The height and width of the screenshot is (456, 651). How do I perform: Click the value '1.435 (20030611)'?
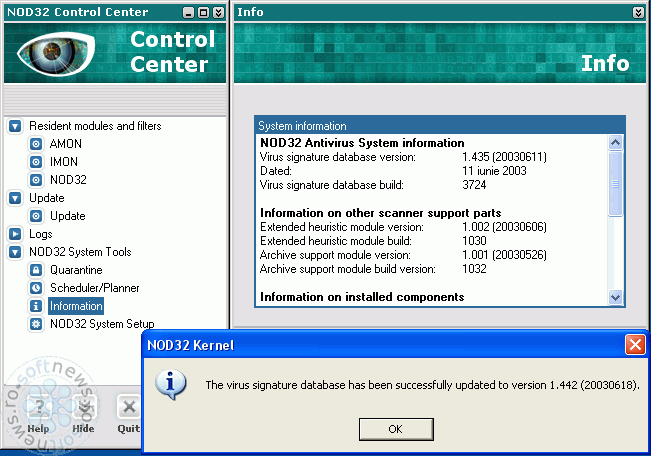[x=504, y=157]
